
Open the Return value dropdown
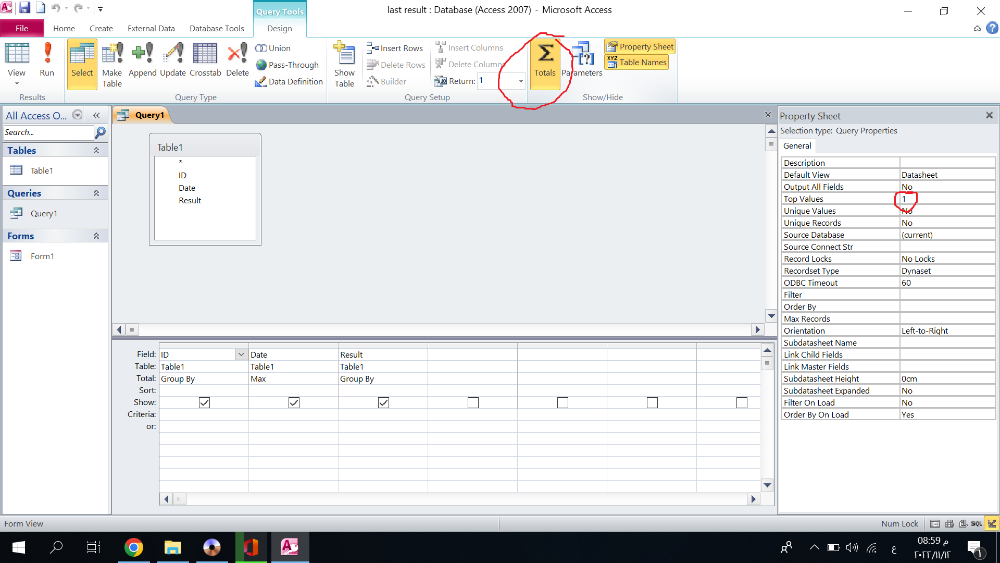[520, 81]
